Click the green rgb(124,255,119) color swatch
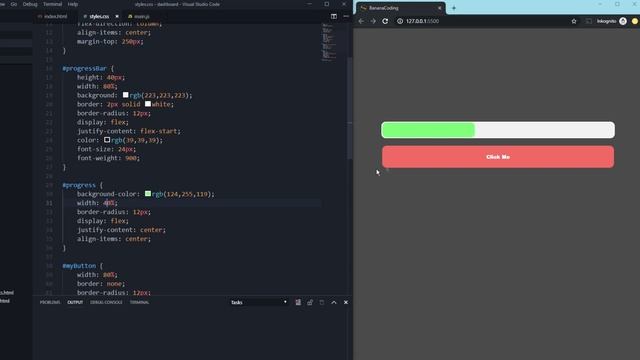This screenshot has height=360, width=640. (148, 194)
